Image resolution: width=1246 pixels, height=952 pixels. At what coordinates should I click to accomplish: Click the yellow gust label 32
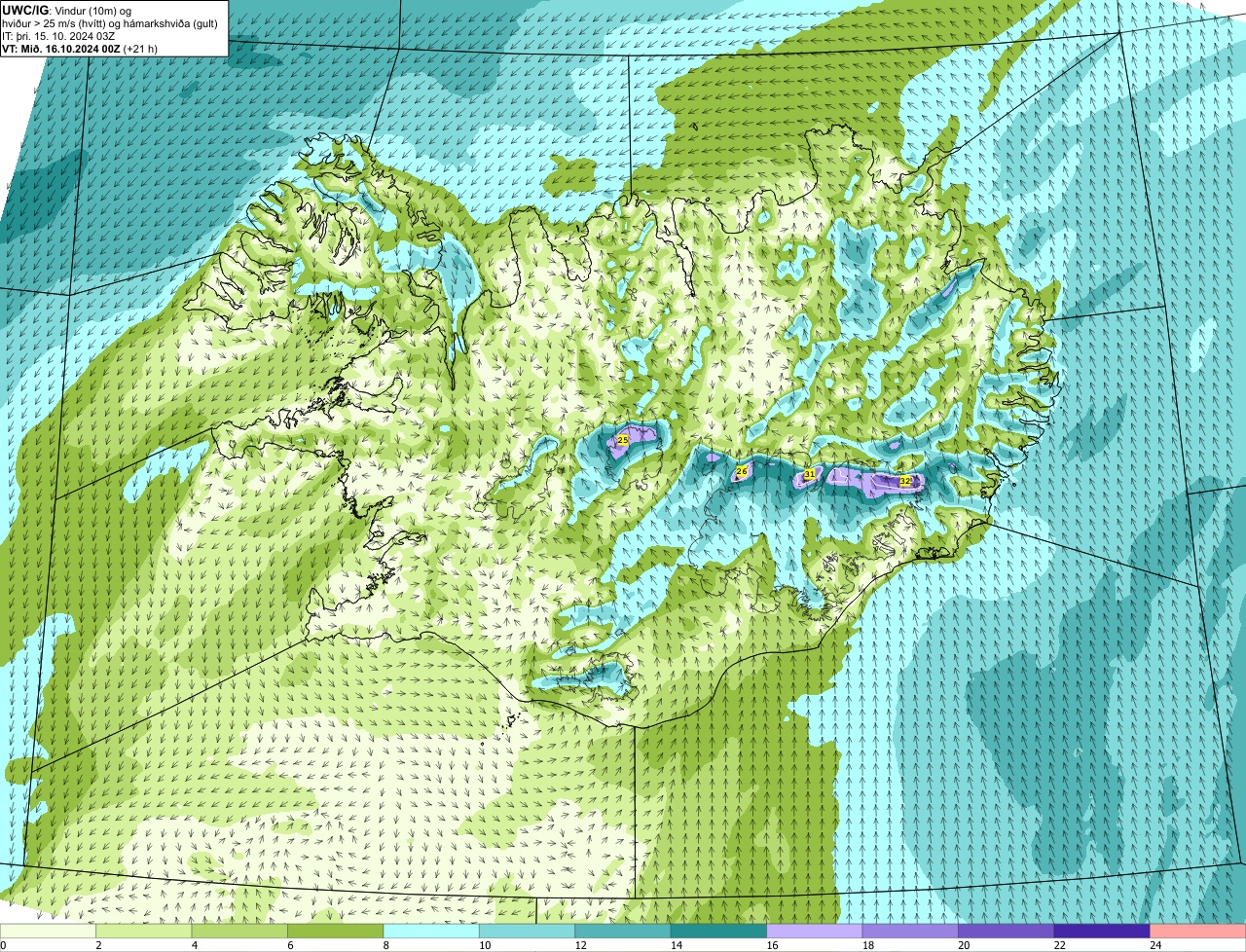pyautogui.click(x=905, y=481)
